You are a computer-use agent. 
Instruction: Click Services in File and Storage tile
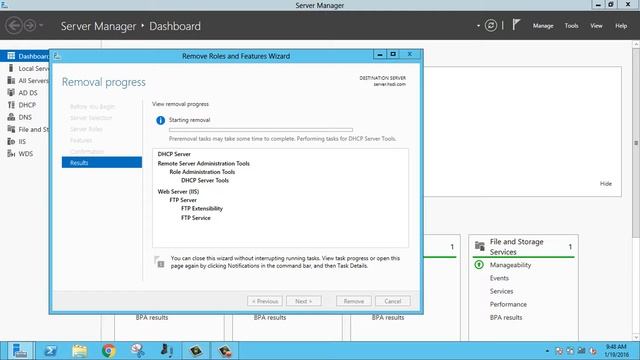[x=501, y=291]
